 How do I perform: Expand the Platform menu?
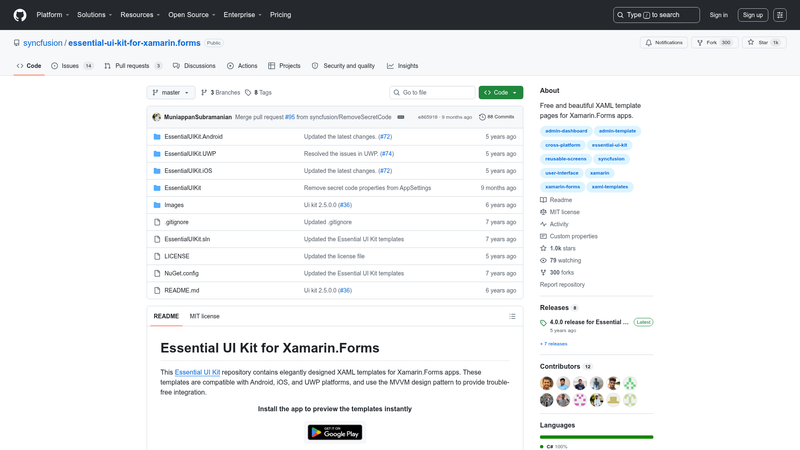(53, 15)
